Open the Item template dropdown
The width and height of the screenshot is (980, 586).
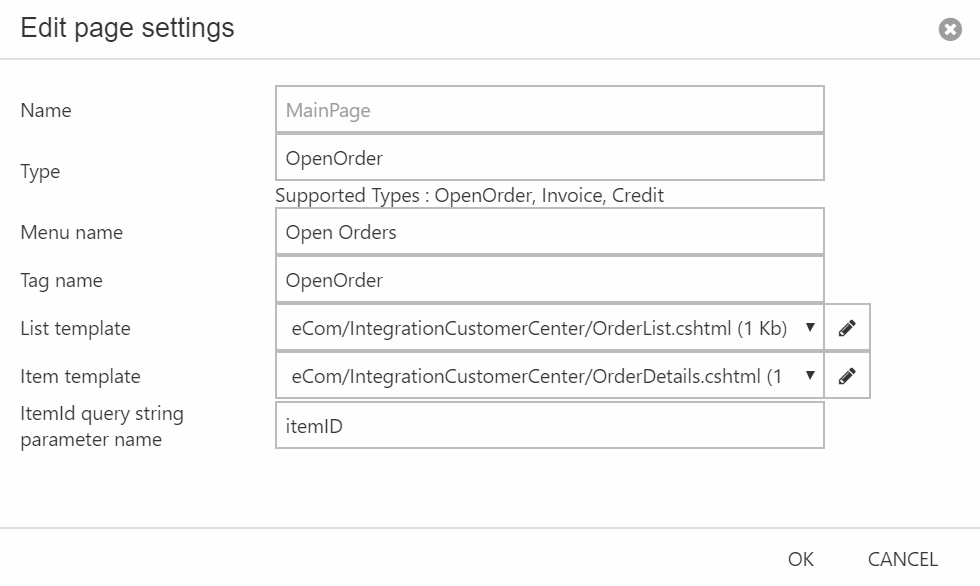tap(549, 376)
